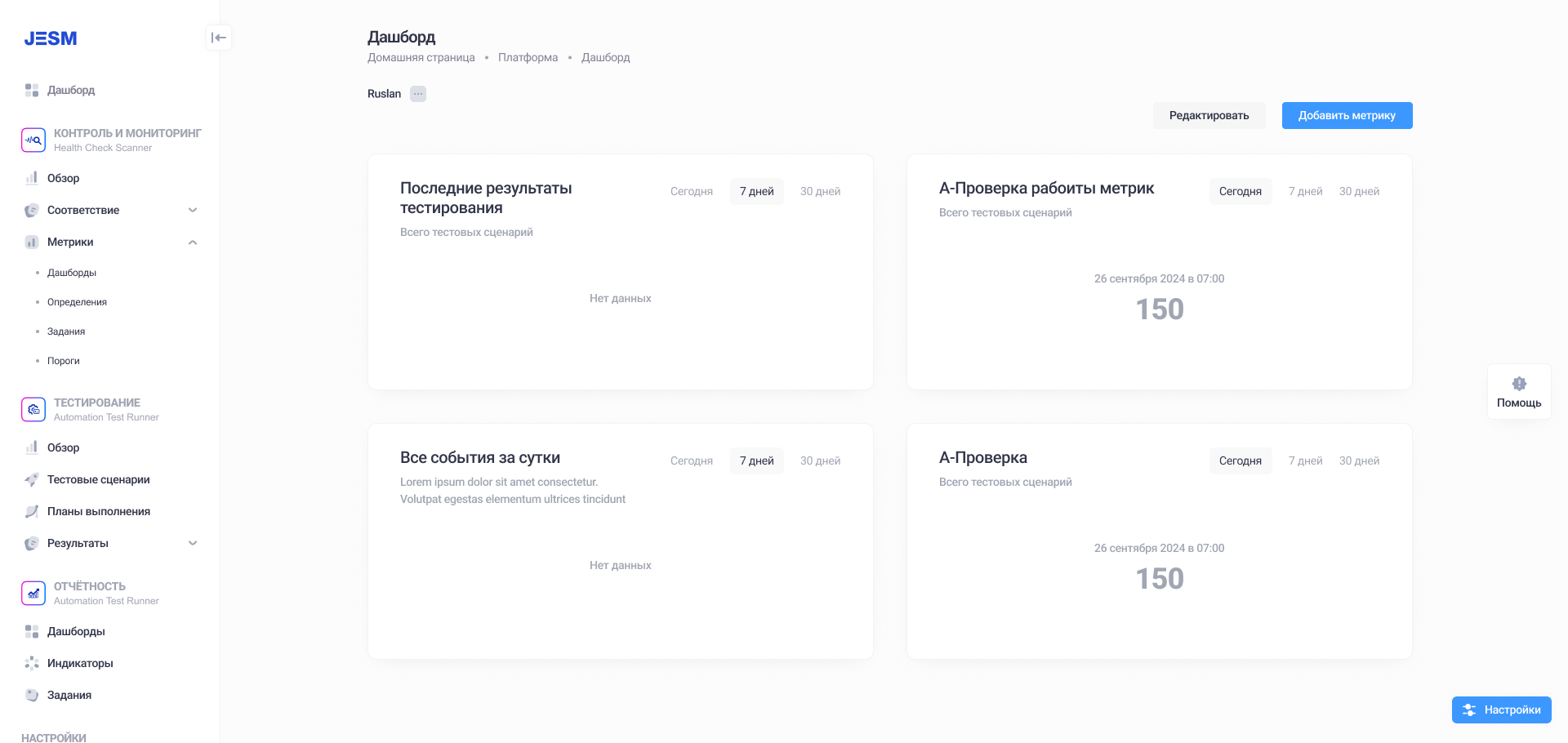
Task: Select 7 дней in А-Проверка рабоиты метрик card
Action: pyautogui.click(x=1305, y=191)
